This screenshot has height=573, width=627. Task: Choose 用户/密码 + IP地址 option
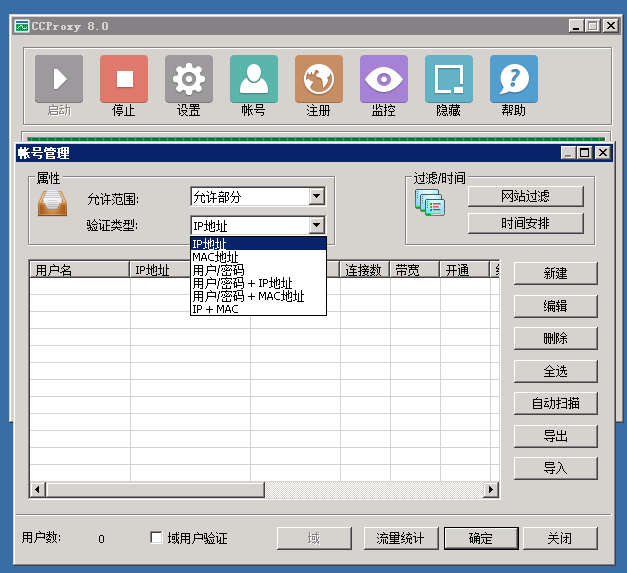[258, 283]
